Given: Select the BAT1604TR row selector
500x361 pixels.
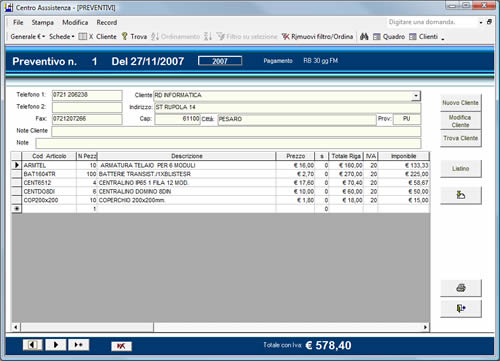Looking at the screenshot, I should 17,174.
